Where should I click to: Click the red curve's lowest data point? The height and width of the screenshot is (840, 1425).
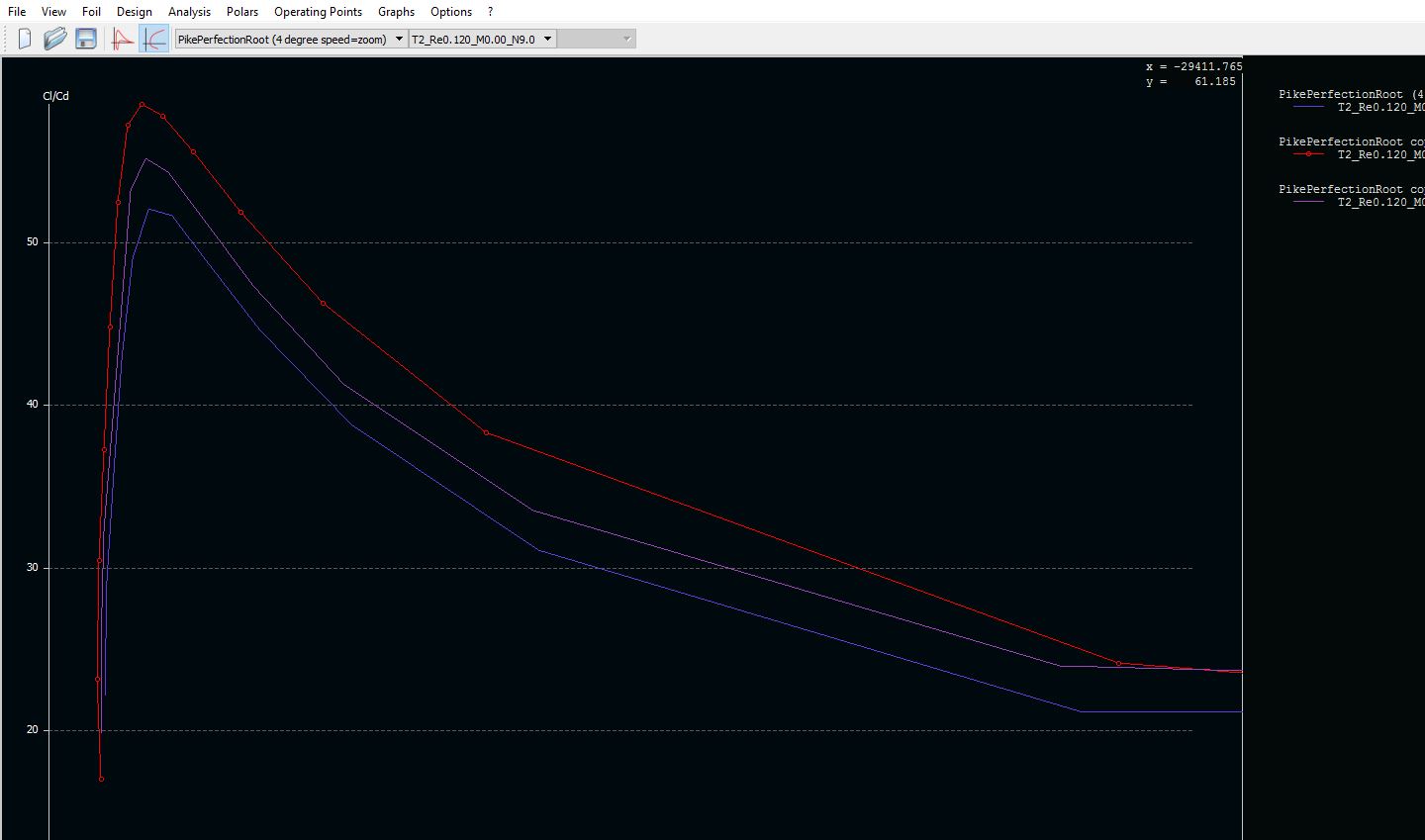101,779
